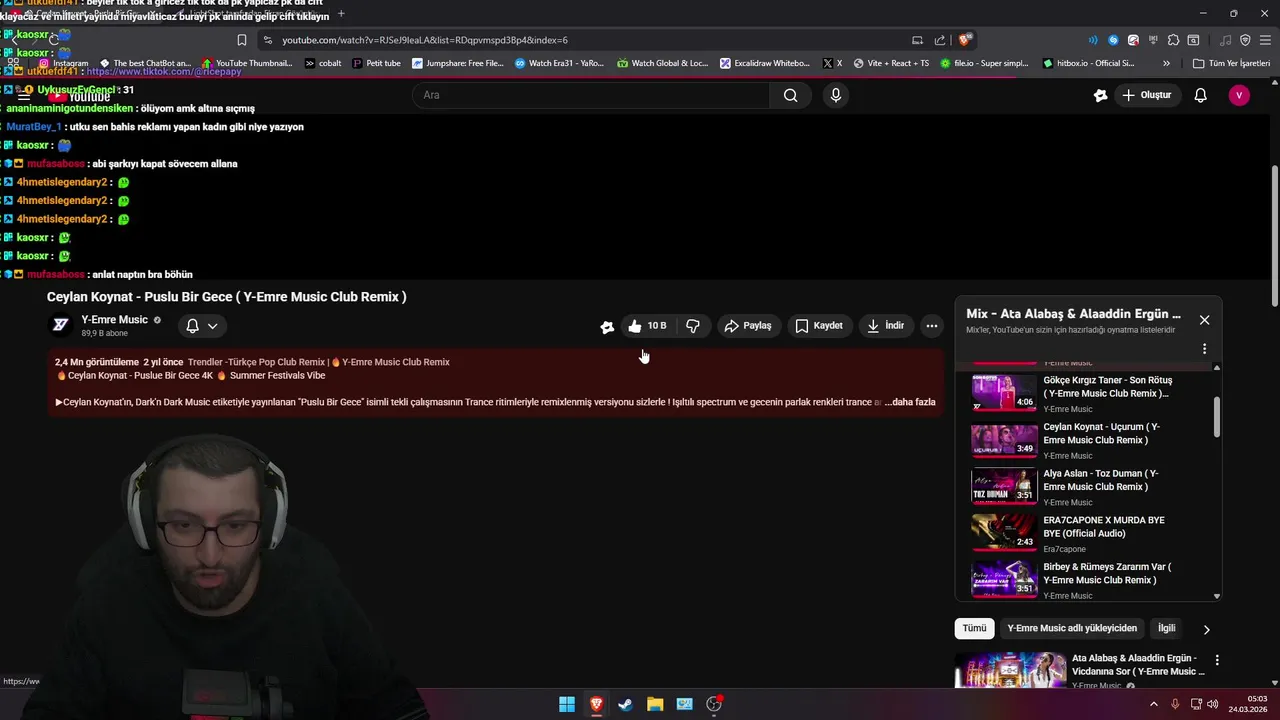Open the account avatar menu
1280x720 pixels.
coord(1239,95)
